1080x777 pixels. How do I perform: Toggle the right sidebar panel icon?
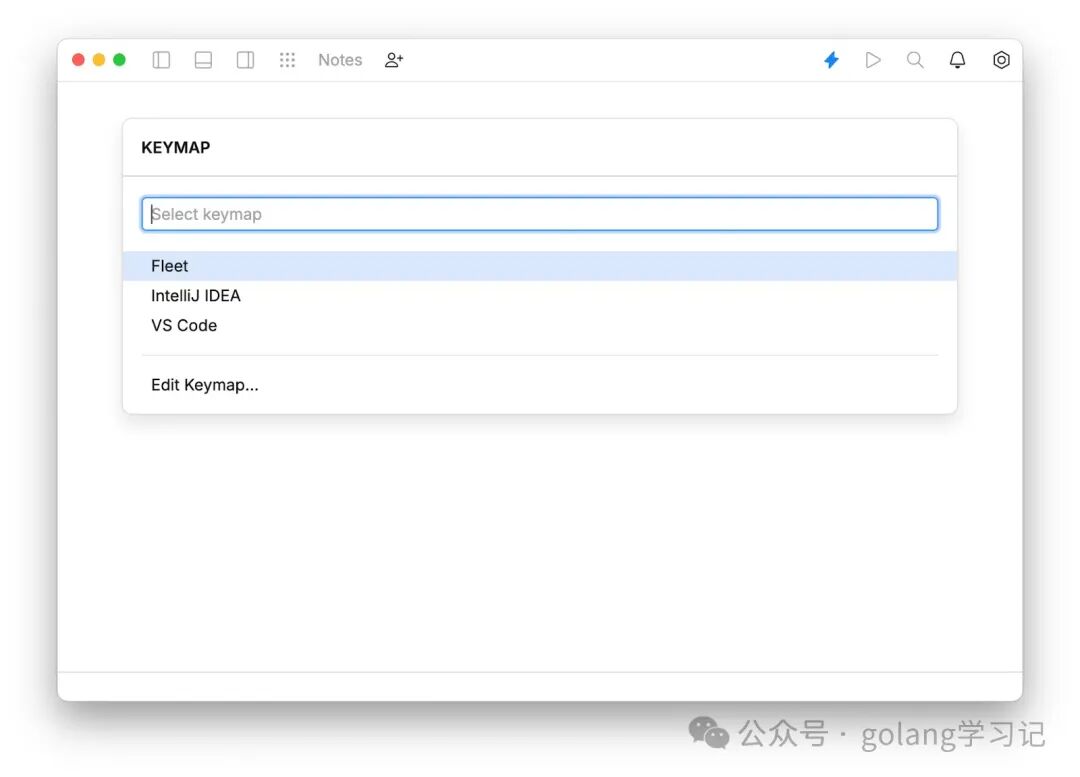pos(245,60)
